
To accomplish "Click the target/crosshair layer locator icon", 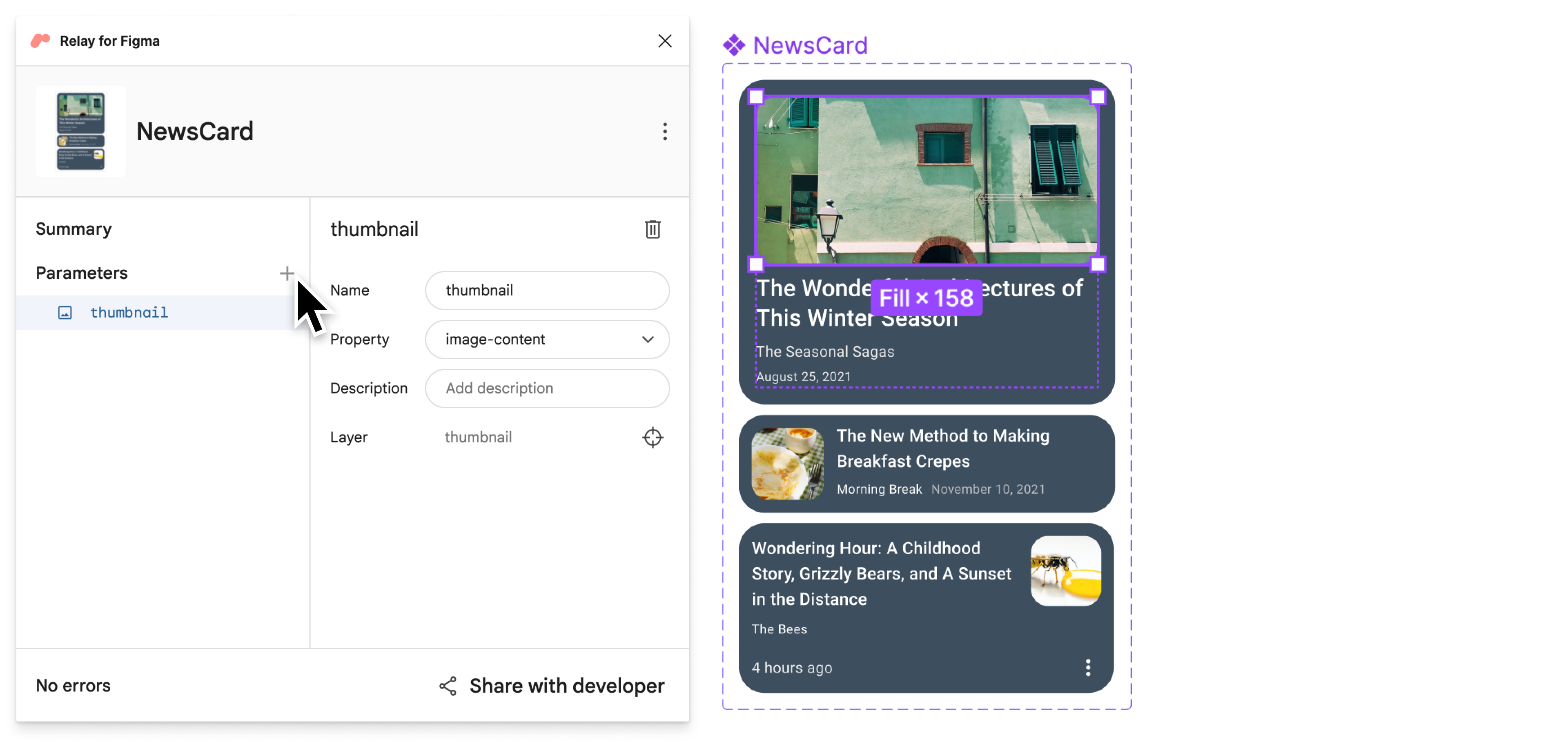I will click(x=653, y=437).
